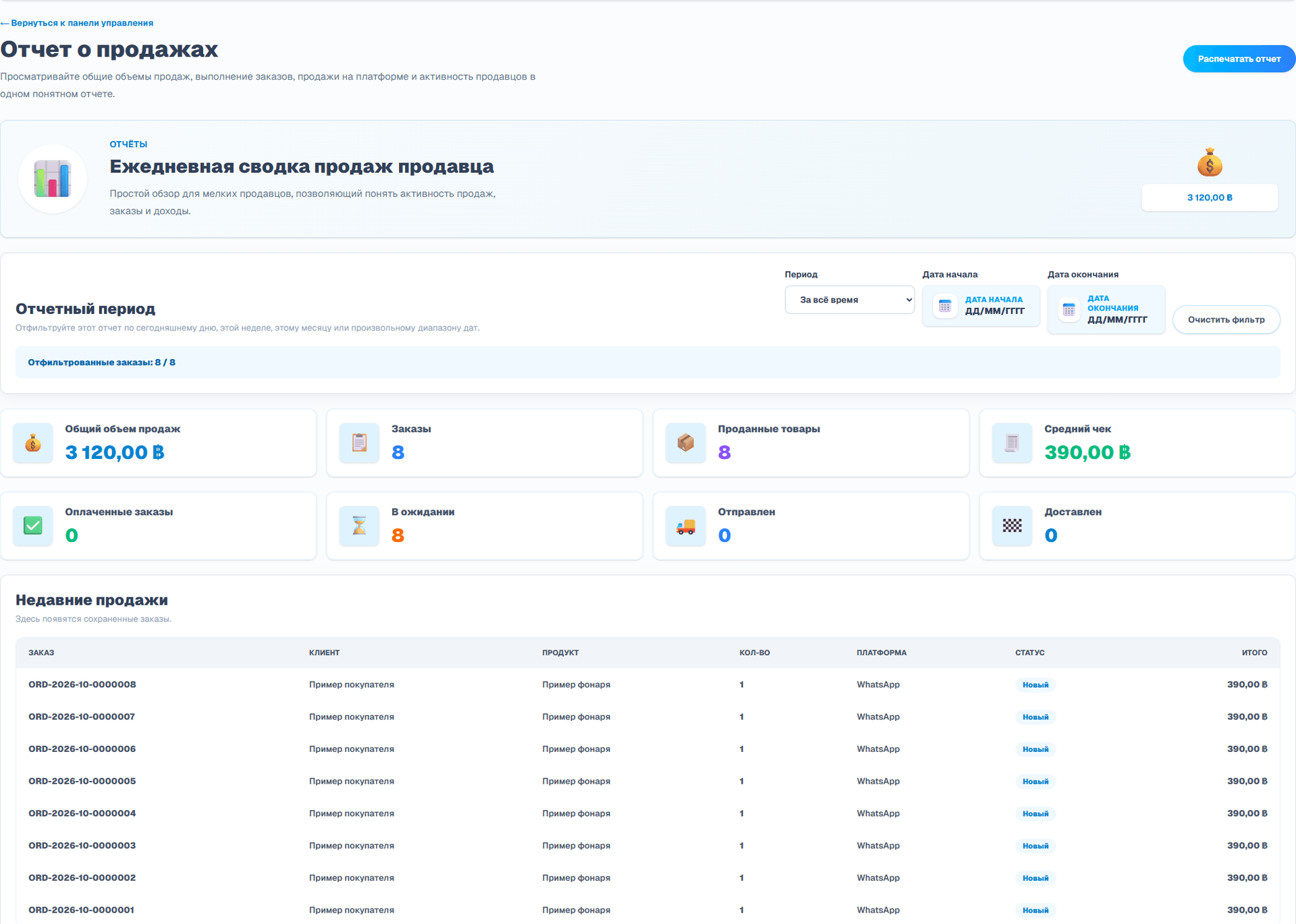
Task: Click order ORD-2026-10-0000001
Action: pyautogui.click(x=81, y=910)
